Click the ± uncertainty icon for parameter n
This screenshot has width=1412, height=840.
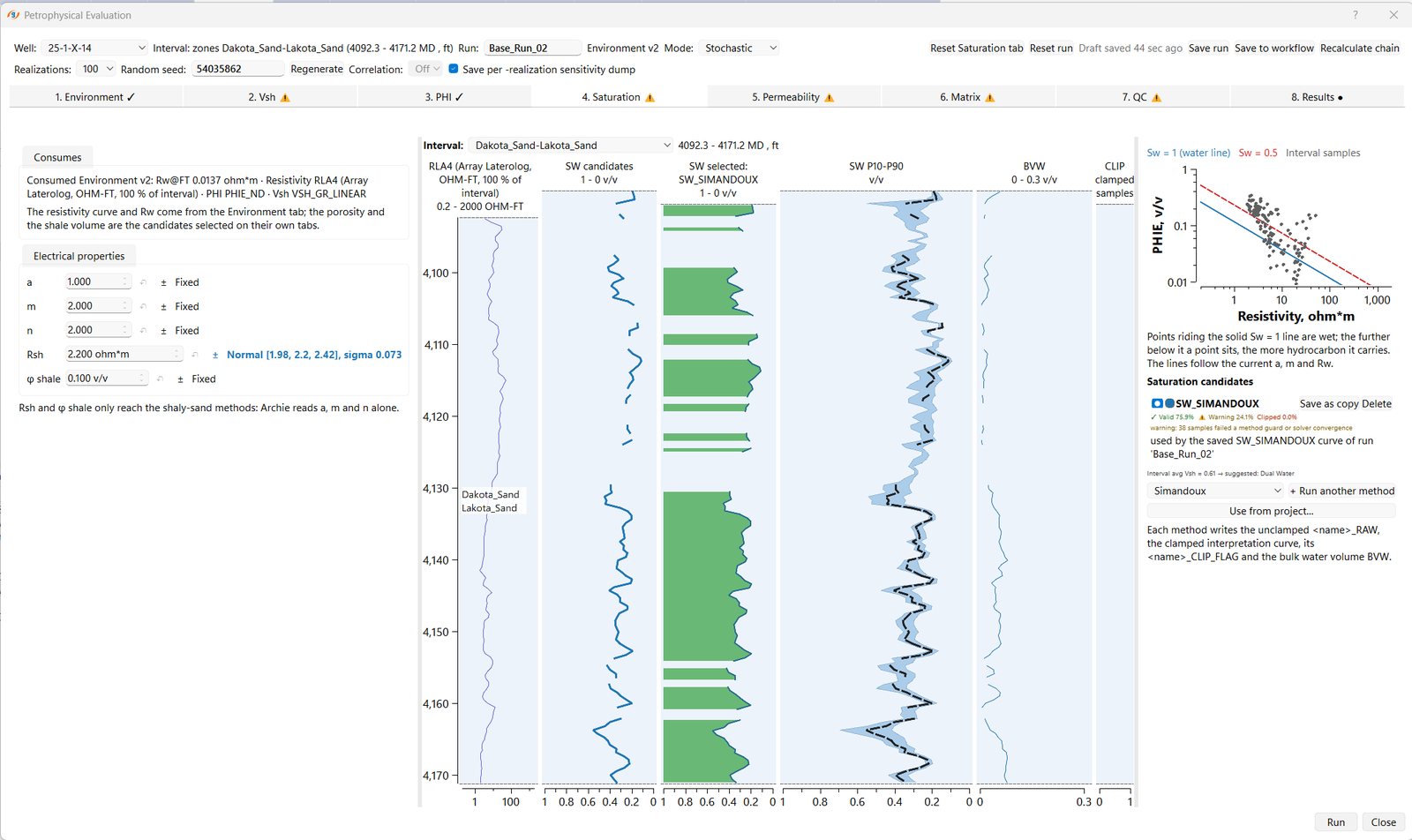(163, 330)
